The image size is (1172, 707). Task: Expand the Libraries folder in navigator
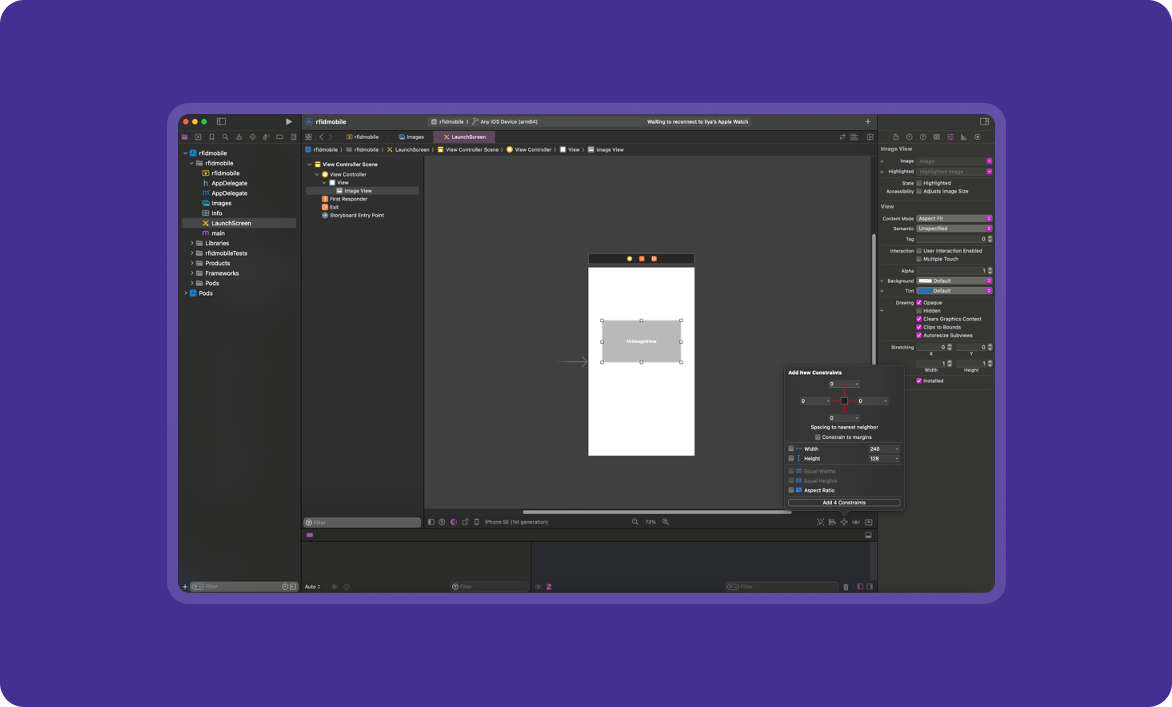(192, 243)
